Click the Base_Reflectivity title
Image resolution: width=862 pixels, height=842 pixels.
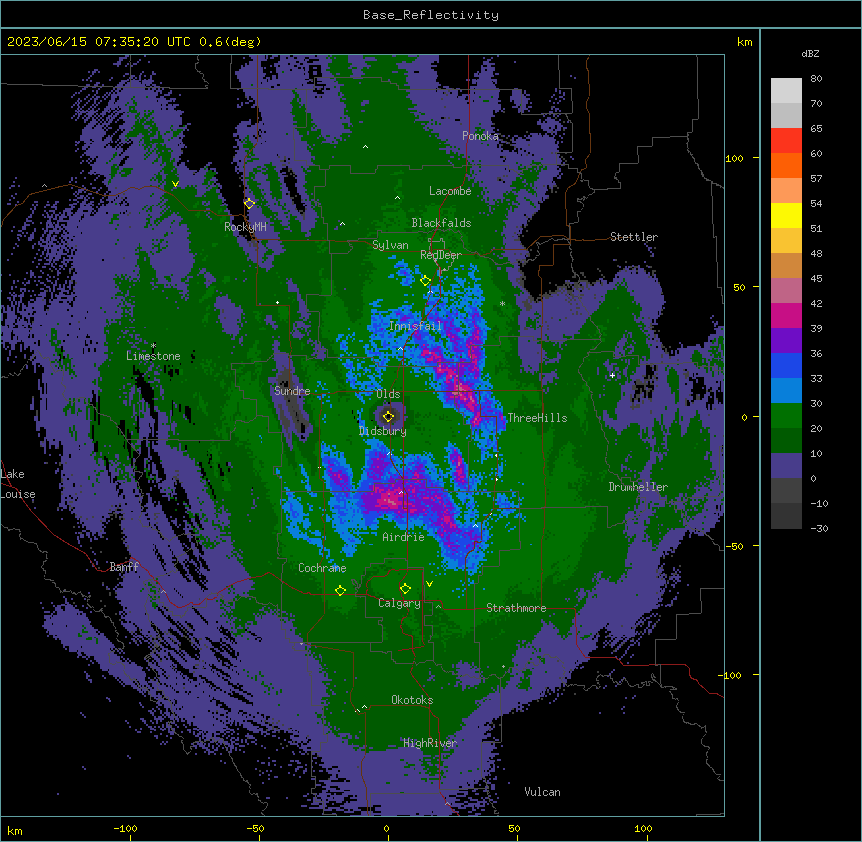431,15
